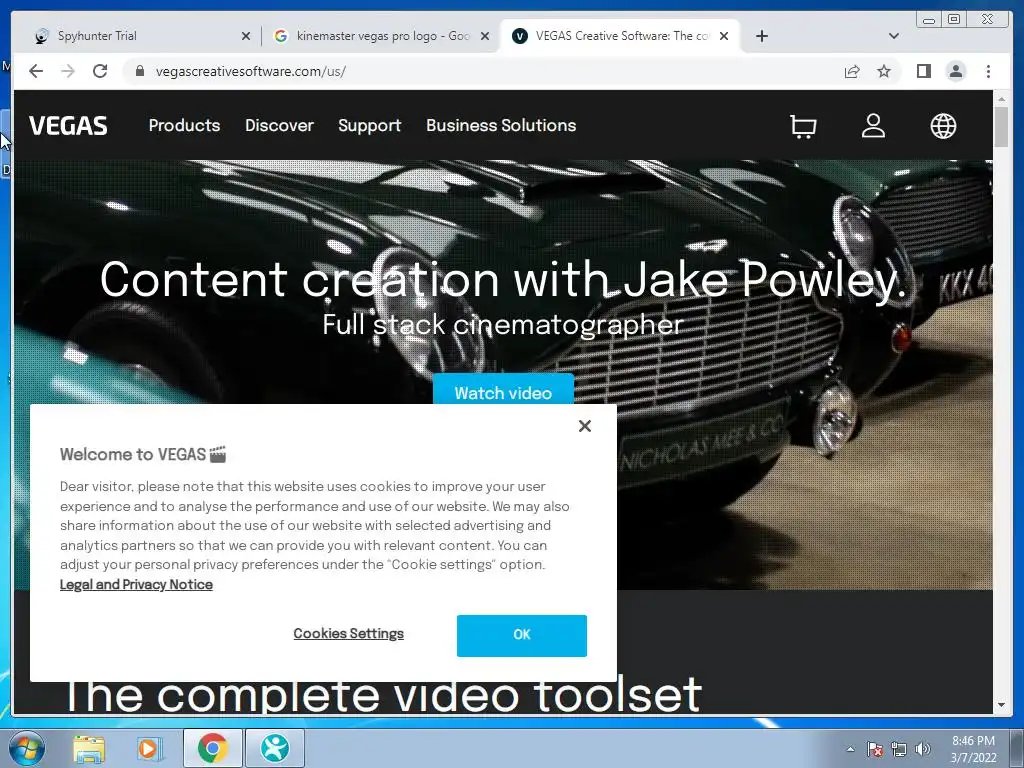
Task: Switch to Spyhunter Trial tab
Action: point(140,36)
